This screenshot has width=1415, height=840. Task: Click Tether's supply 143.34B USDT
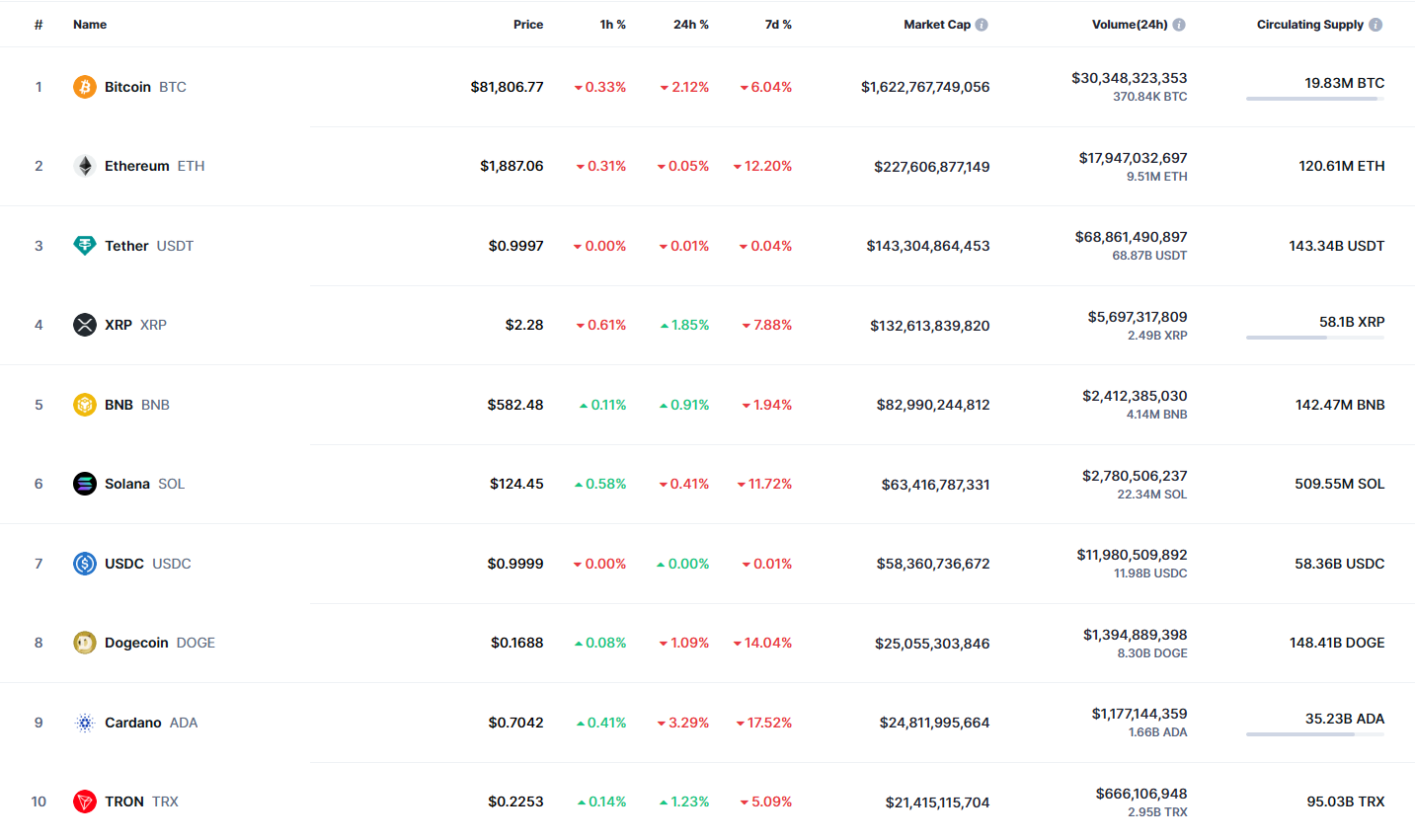point(1337,246)
